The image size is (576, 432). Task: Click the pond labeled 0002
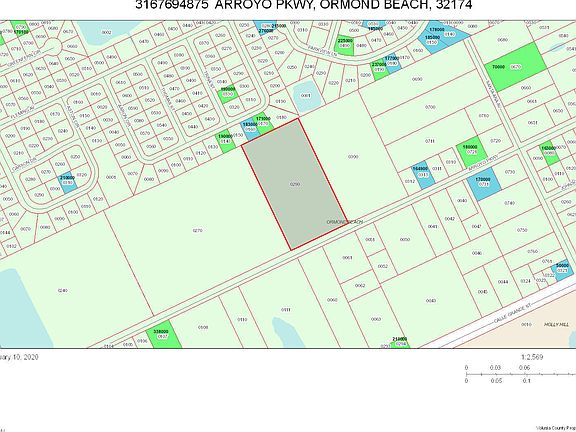(x=107, y=32)
